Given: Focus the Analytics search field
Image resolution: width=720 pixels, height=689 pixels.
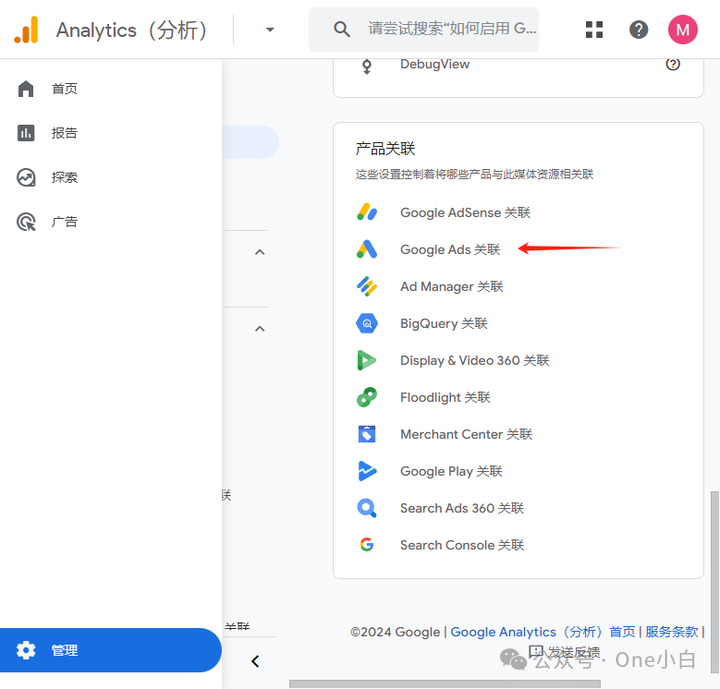Looking at the screenshot, I should (x=423, y=29).
